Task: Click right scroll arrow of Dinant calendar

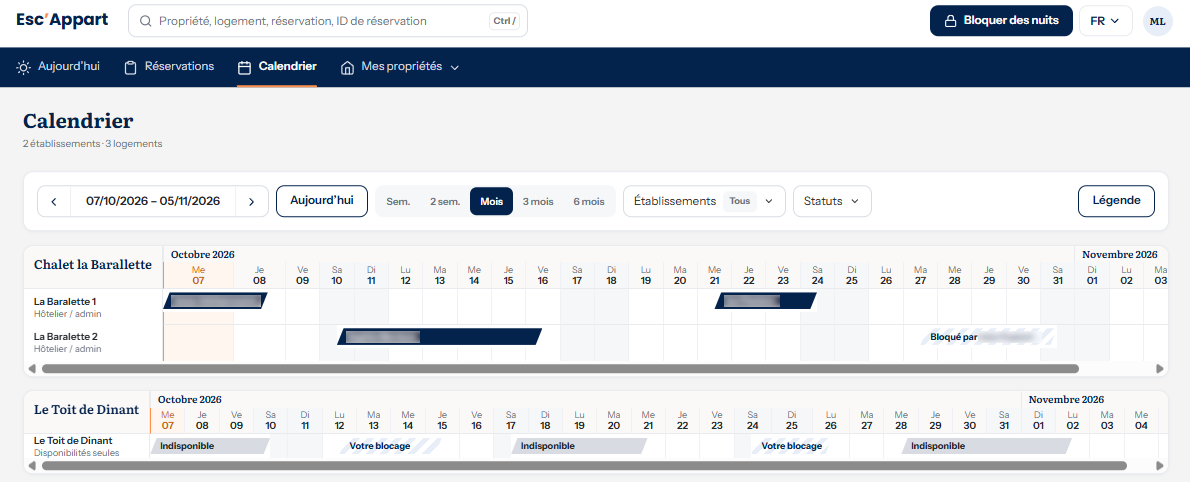Action: [x=1160, y=466]
